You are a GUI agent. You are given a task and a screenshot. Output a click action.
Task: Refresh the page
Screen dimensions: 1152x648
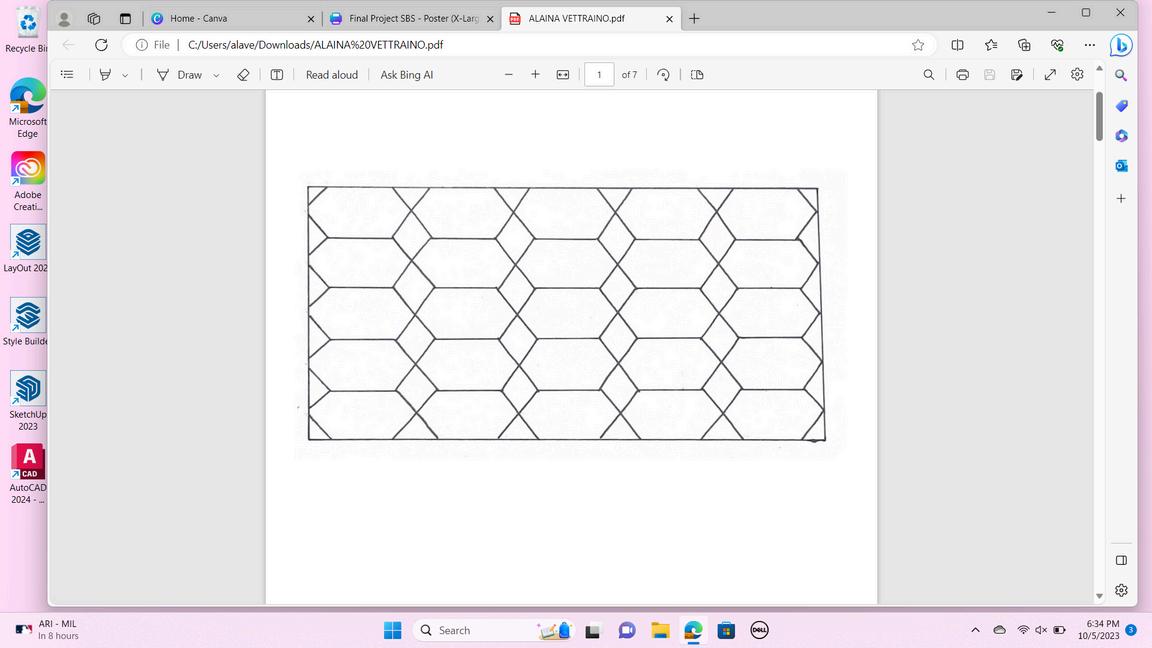(x=101, y=45)
